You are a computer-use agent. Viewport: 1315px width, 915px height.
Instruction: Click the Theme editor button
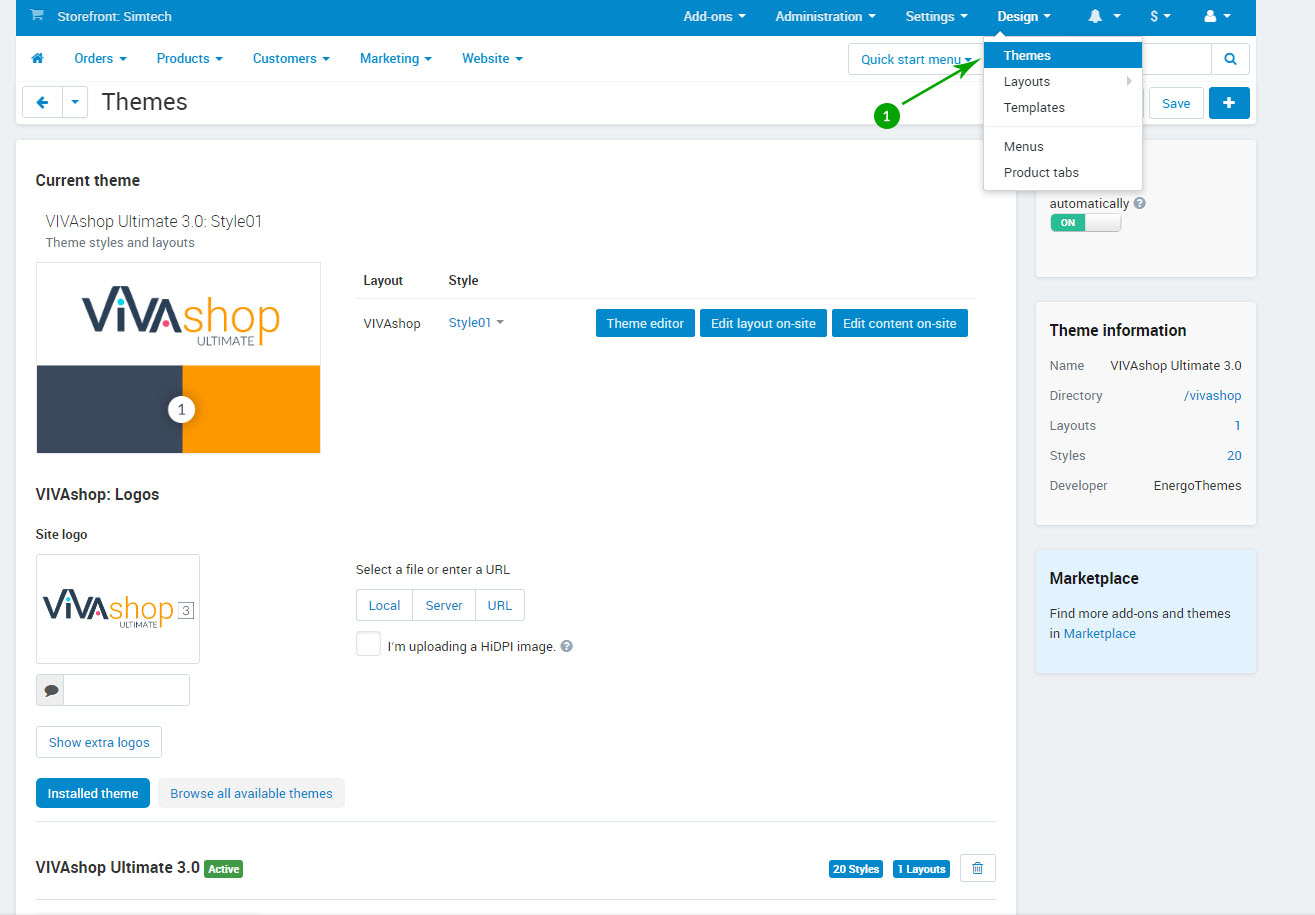coord(645,324)
